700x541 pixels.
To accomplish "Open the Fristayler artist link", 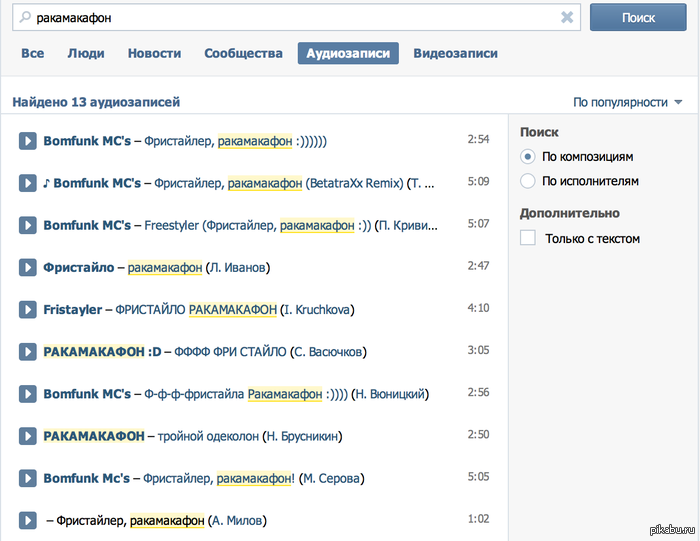I will click(x=72, y=309).
